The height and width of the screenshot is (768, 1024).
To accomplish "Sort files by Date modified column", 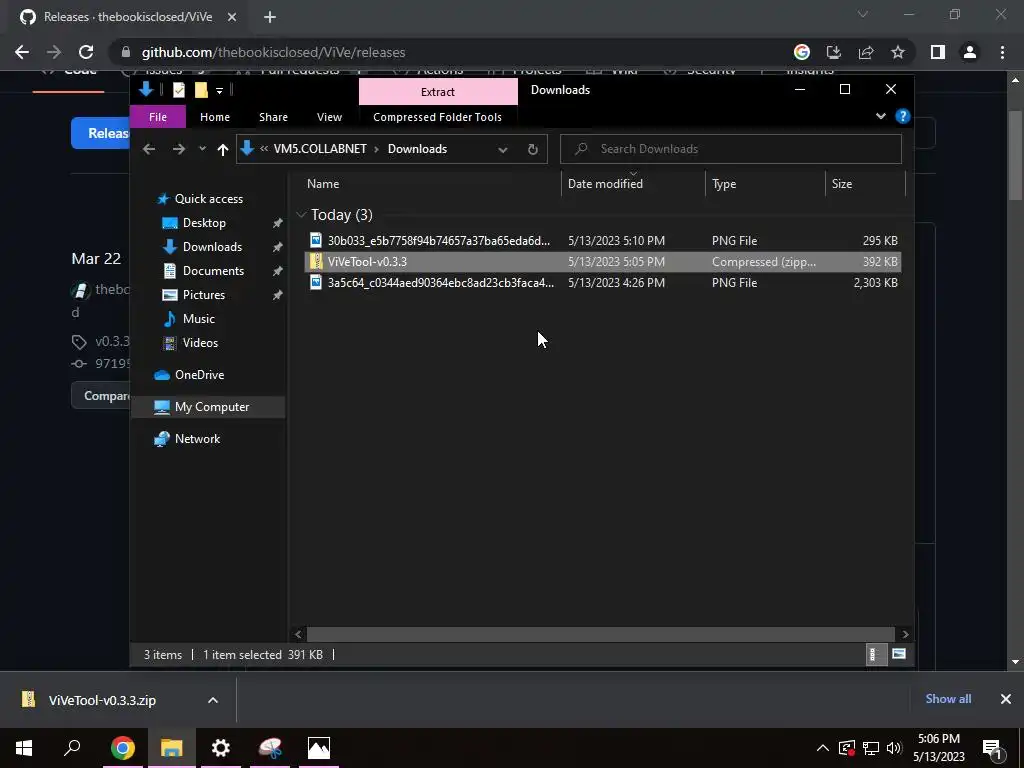I will [x=605, y=184].
